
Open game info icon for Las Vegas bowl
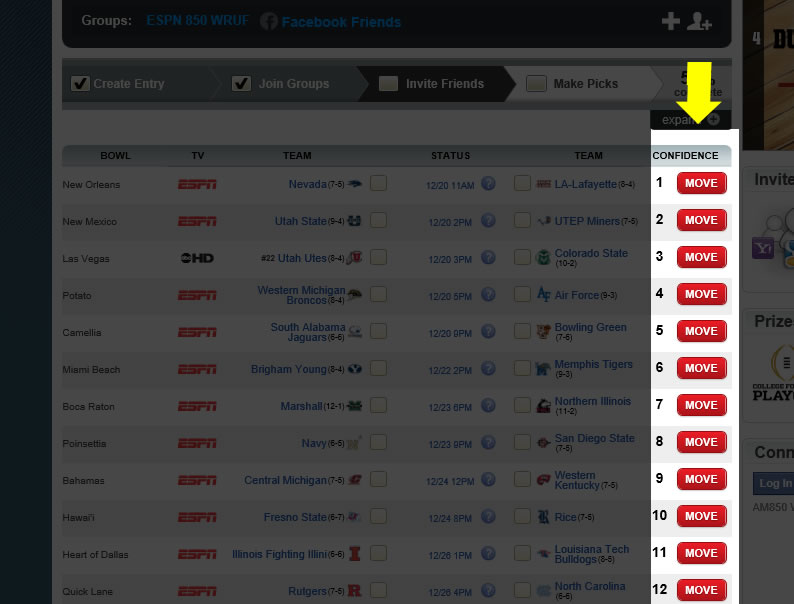coord(488,257)
